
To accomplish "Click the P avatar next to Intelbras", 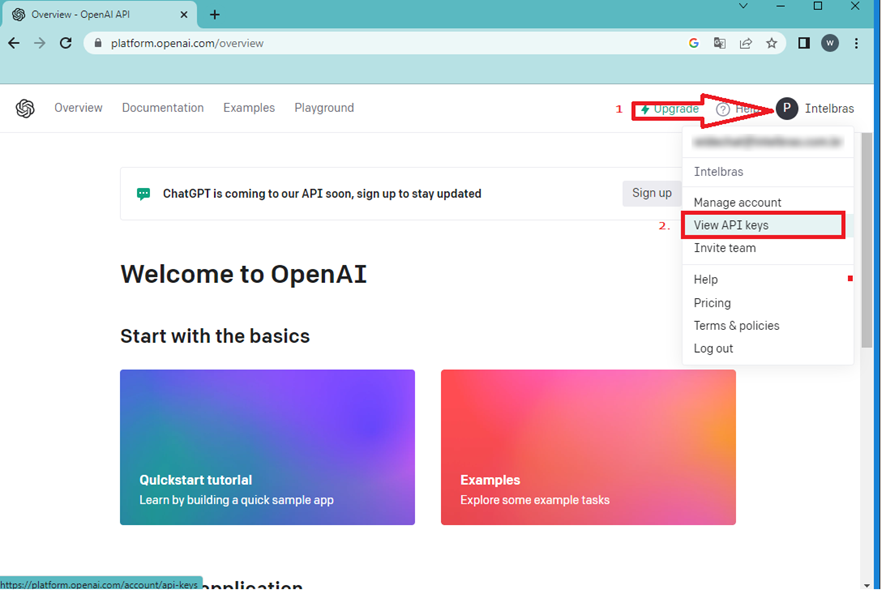I will pos(787,109).
